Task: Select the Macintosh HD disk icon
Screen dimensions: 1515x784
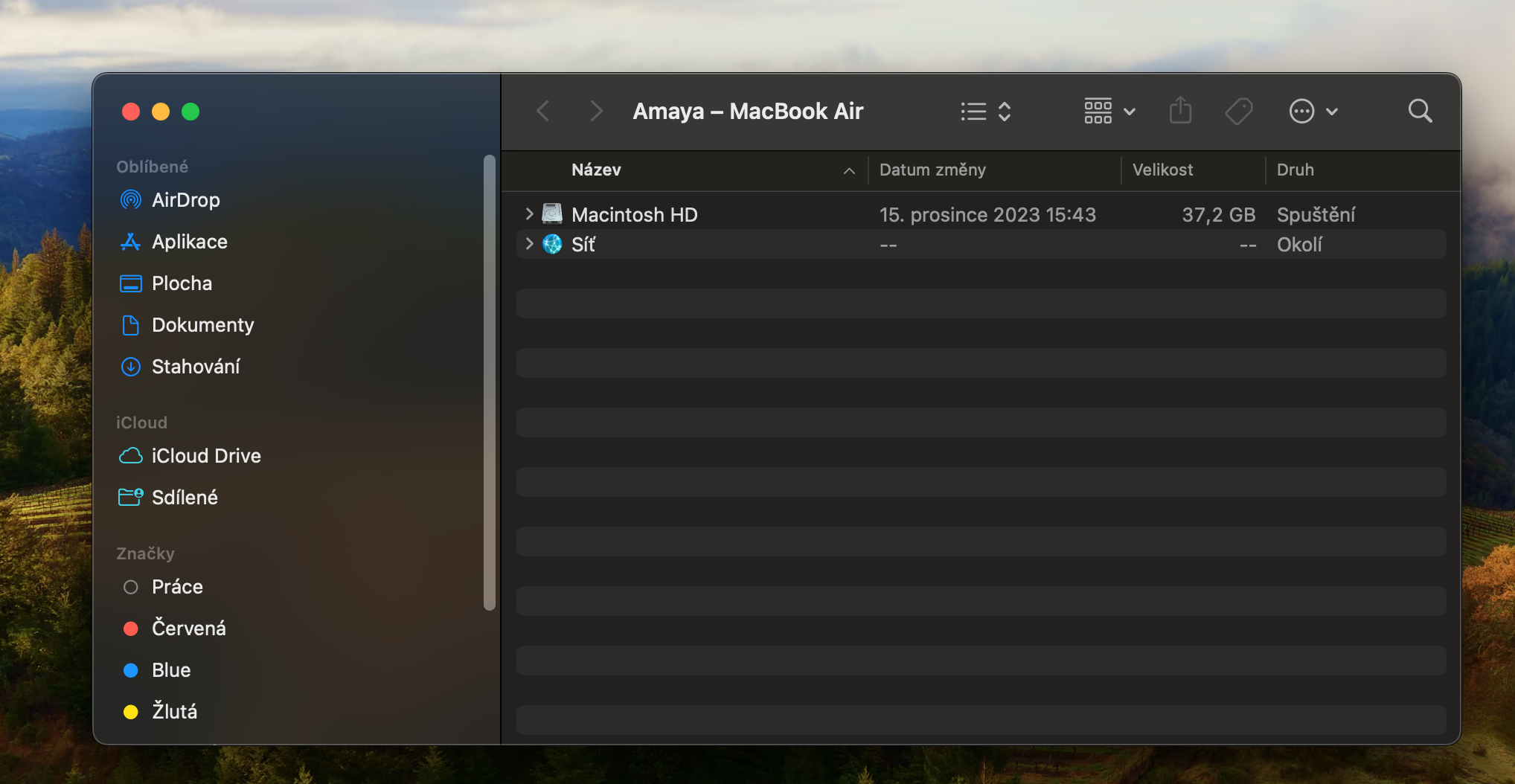Action: (x=552, y=214)
